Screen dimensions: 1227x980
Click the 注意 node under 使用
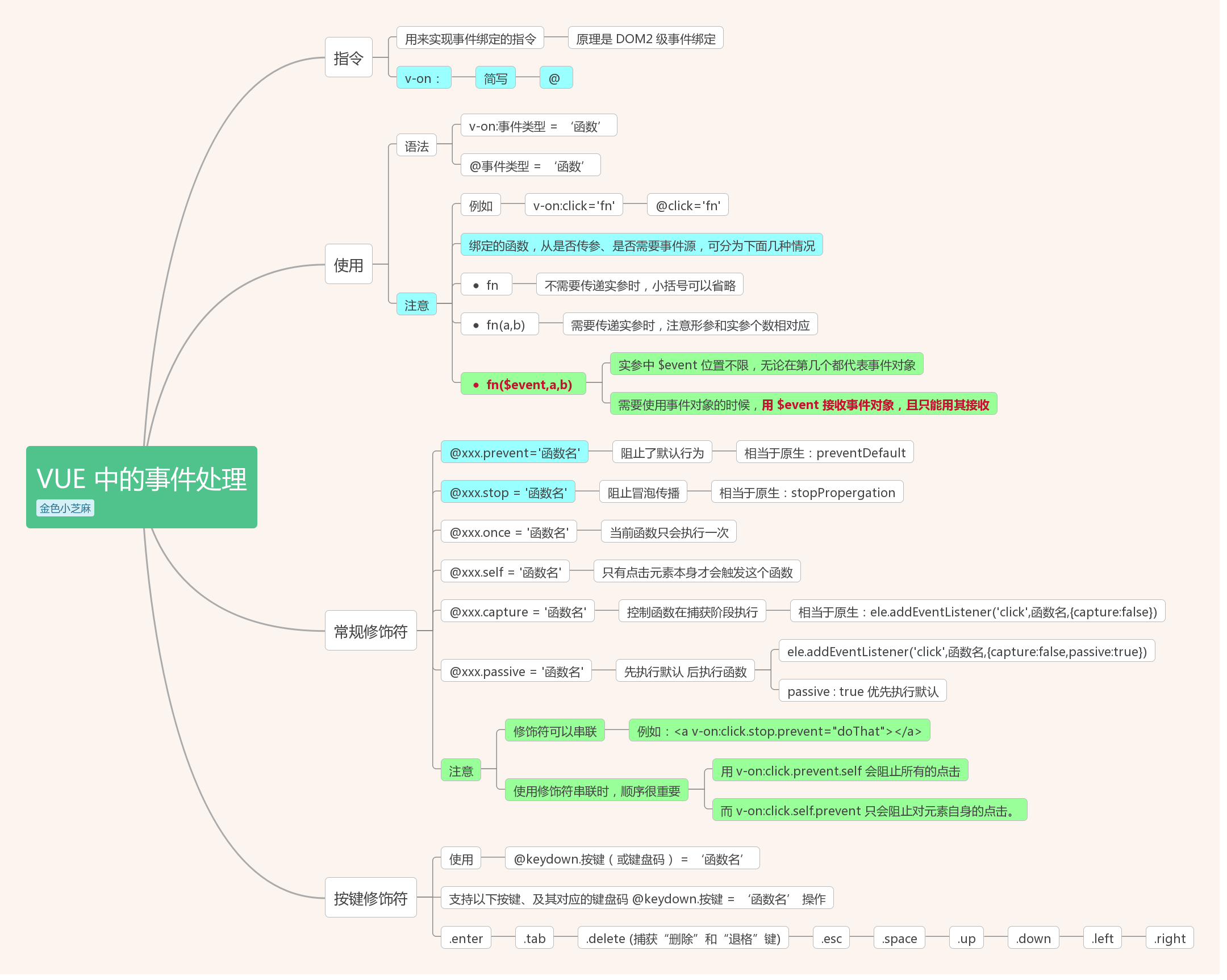pyautogui.click(x=416, y=305)
